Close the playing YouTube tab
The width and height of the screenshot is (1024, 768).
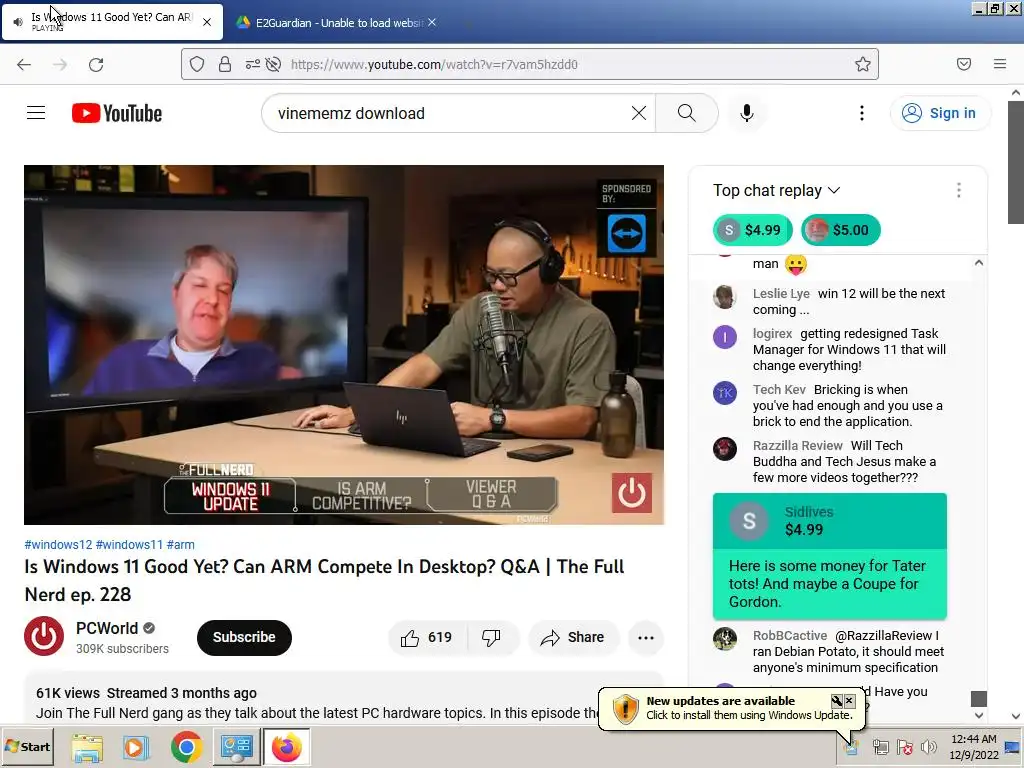pyautogui.click(x=207, y=22)
